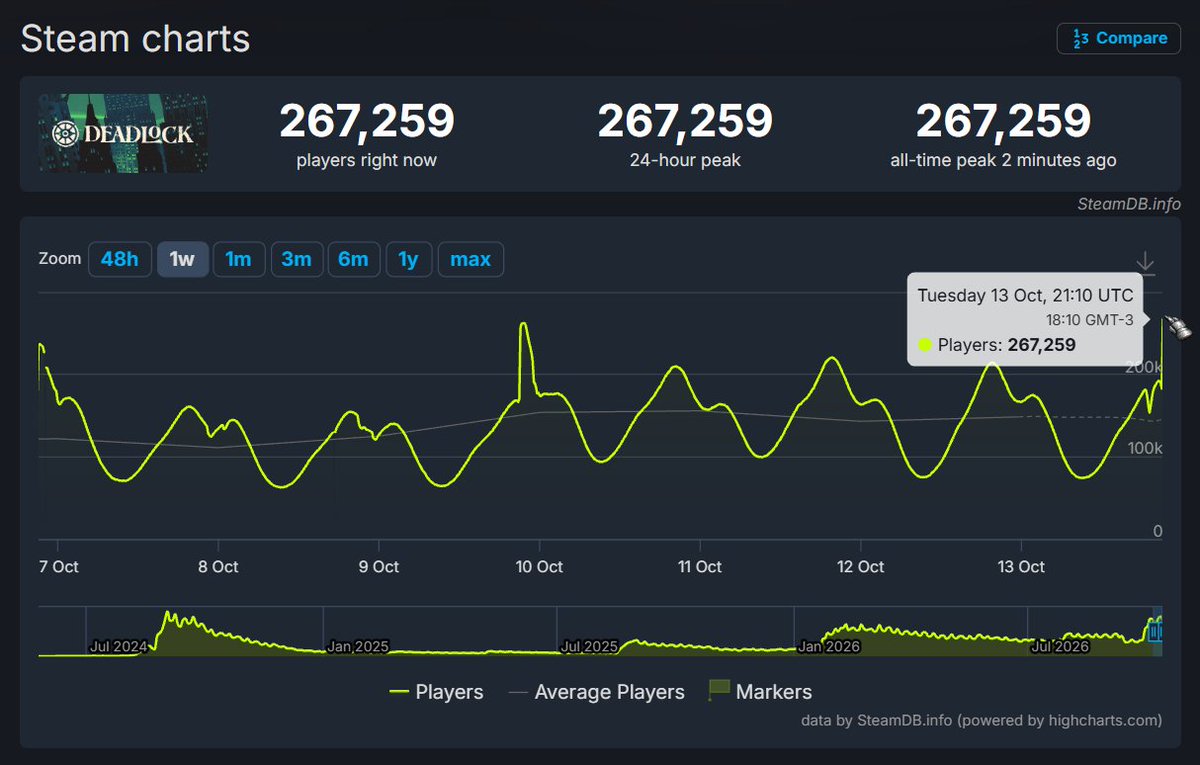Viewport: 1200px width, 765px height.
Task: Click the Steam charts heading
Action: click(x=135, y=39)
